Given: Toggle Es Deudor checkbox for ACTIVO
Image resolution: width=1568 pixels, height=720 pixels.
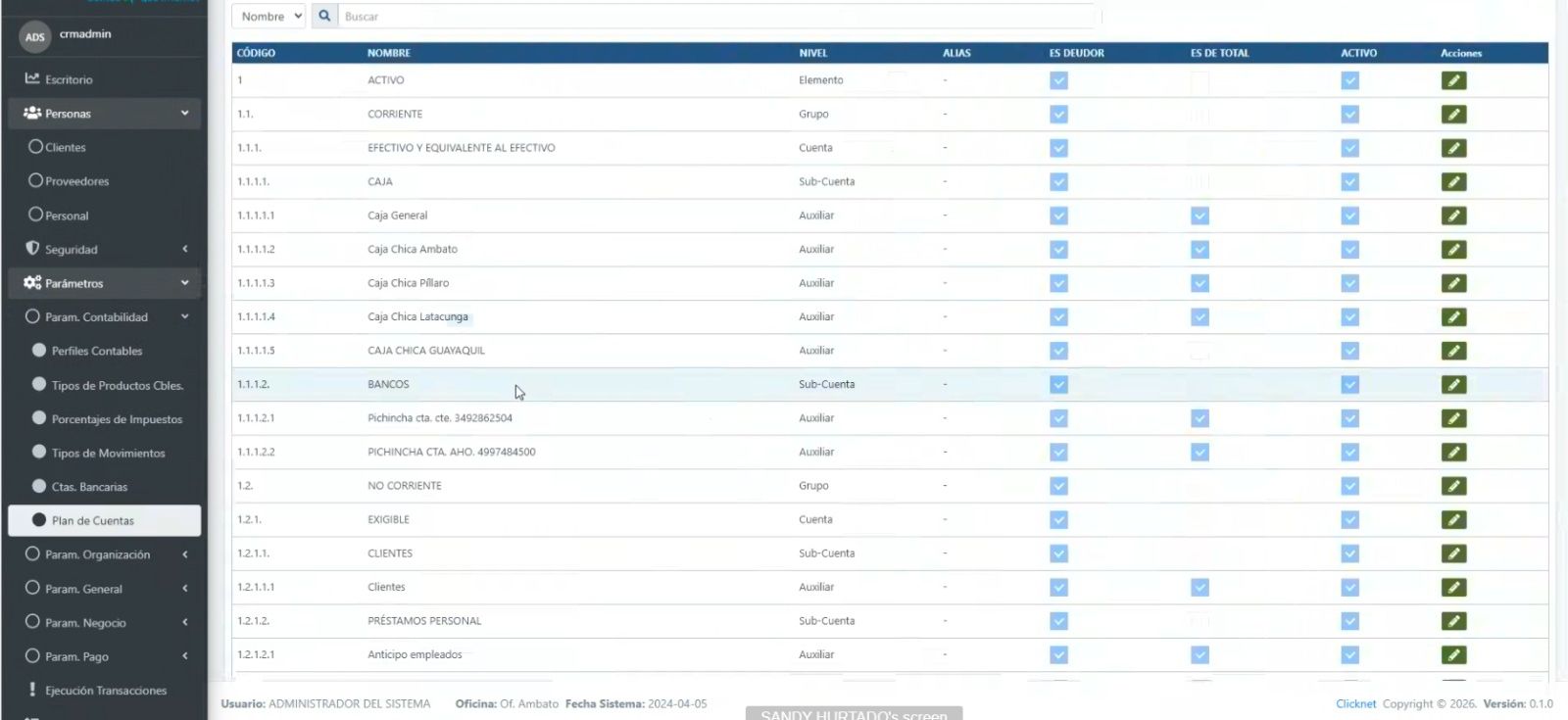Looking at the screenshot, I should point(1058,80).
